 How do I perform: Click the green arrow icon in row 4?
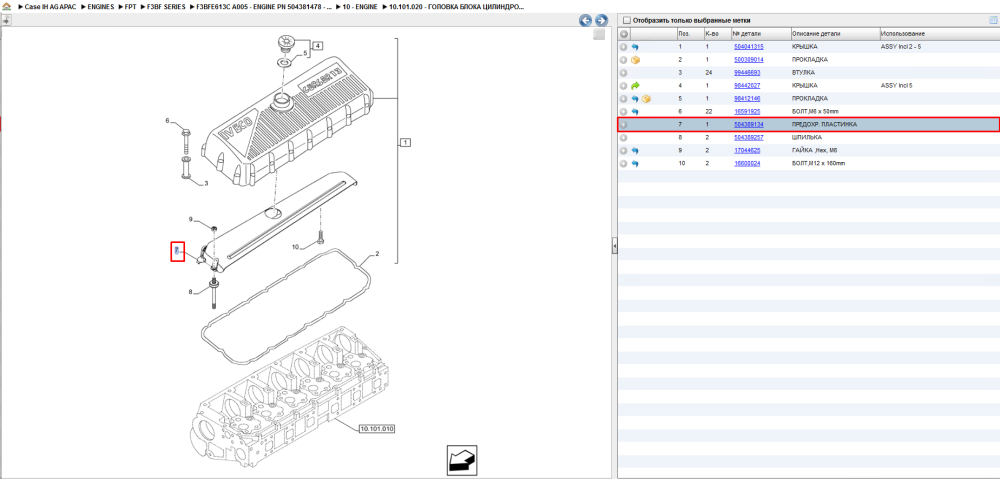[635, 85]
